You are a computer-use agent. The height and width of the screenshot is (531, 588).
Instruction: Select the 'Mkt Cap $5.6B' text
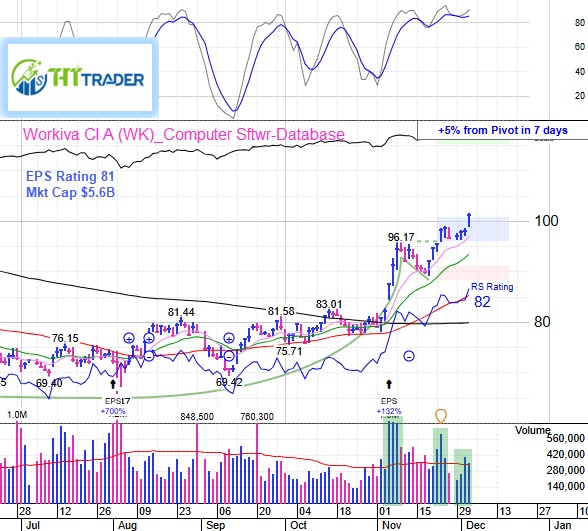(70, 192)
